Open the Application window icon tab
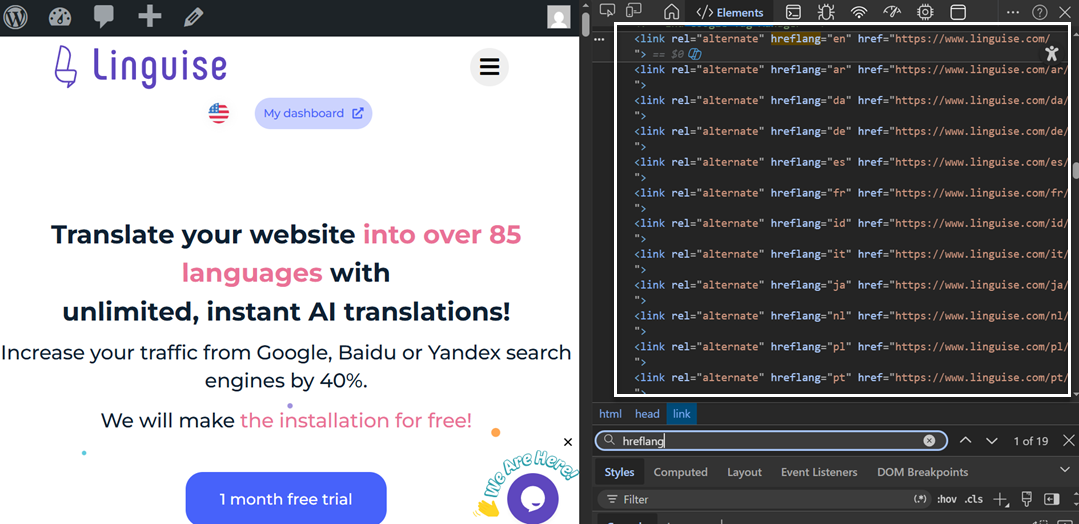The image size is (1079, 524). [x=958, y=12]
